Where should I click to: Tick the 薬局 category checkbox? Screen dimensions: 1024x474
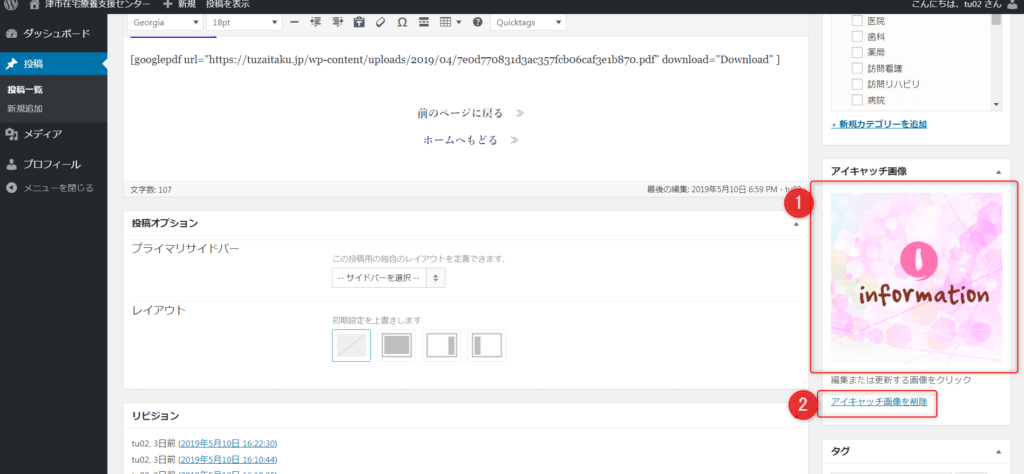click(x=857, y=53)
